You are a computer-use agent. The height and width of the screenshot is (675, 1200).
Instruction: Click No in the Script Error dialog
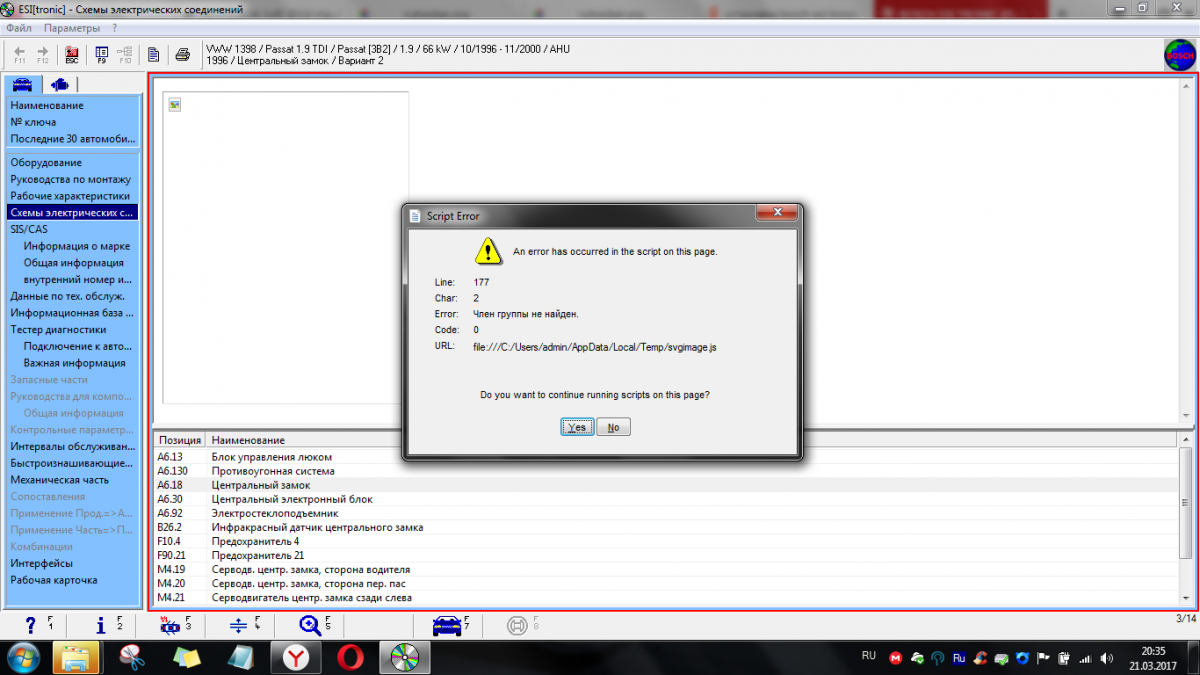(613, 427)
